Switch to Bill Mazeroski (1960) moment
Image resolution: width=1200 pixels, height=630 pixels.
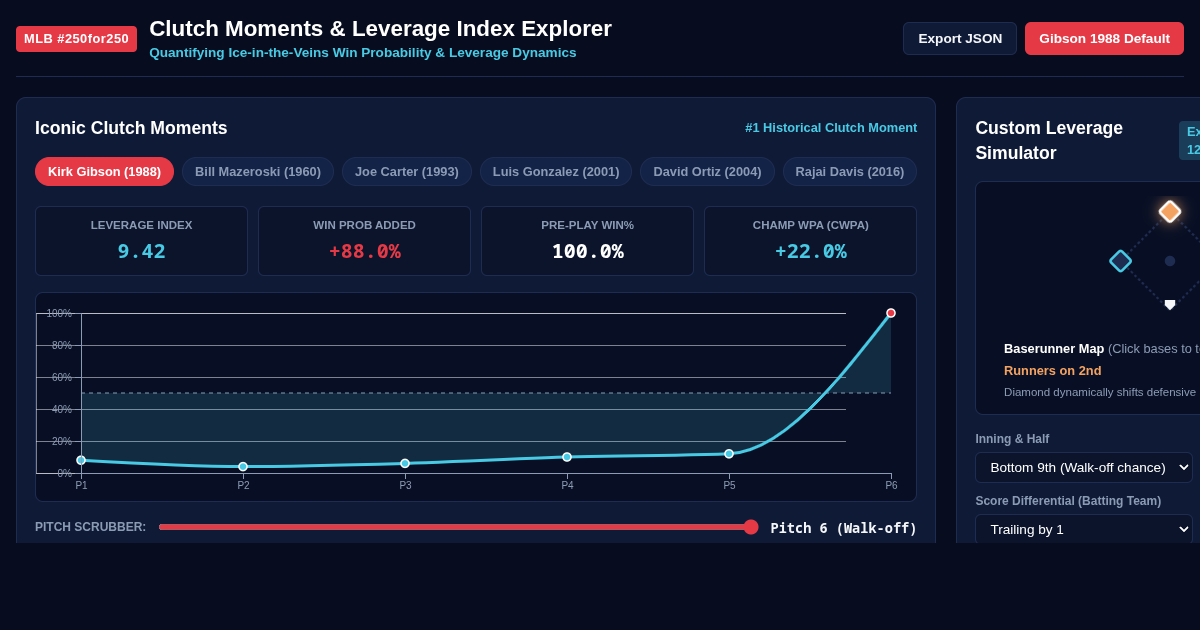coord(258,171)
